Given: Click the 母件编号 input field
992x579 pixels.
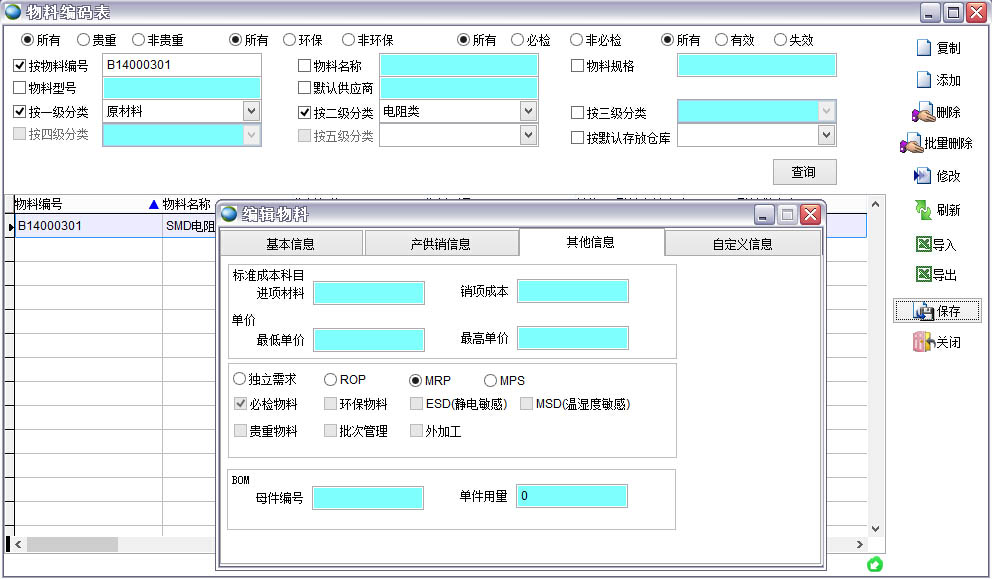Looking at the screenshot, I should coord(368,496).
